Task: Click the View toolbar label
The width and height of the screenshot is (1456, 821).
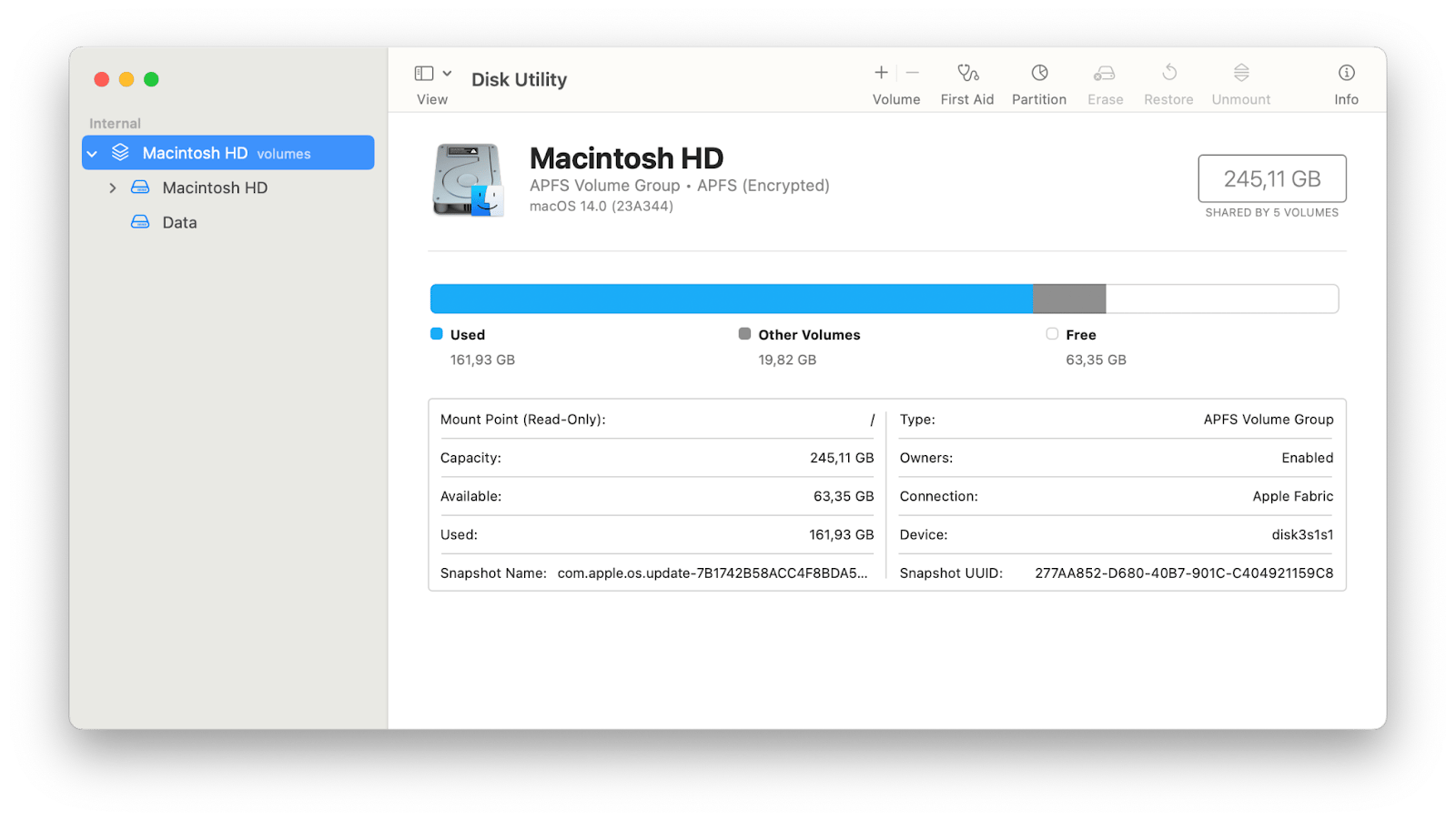Action: [x=432, y=99]
